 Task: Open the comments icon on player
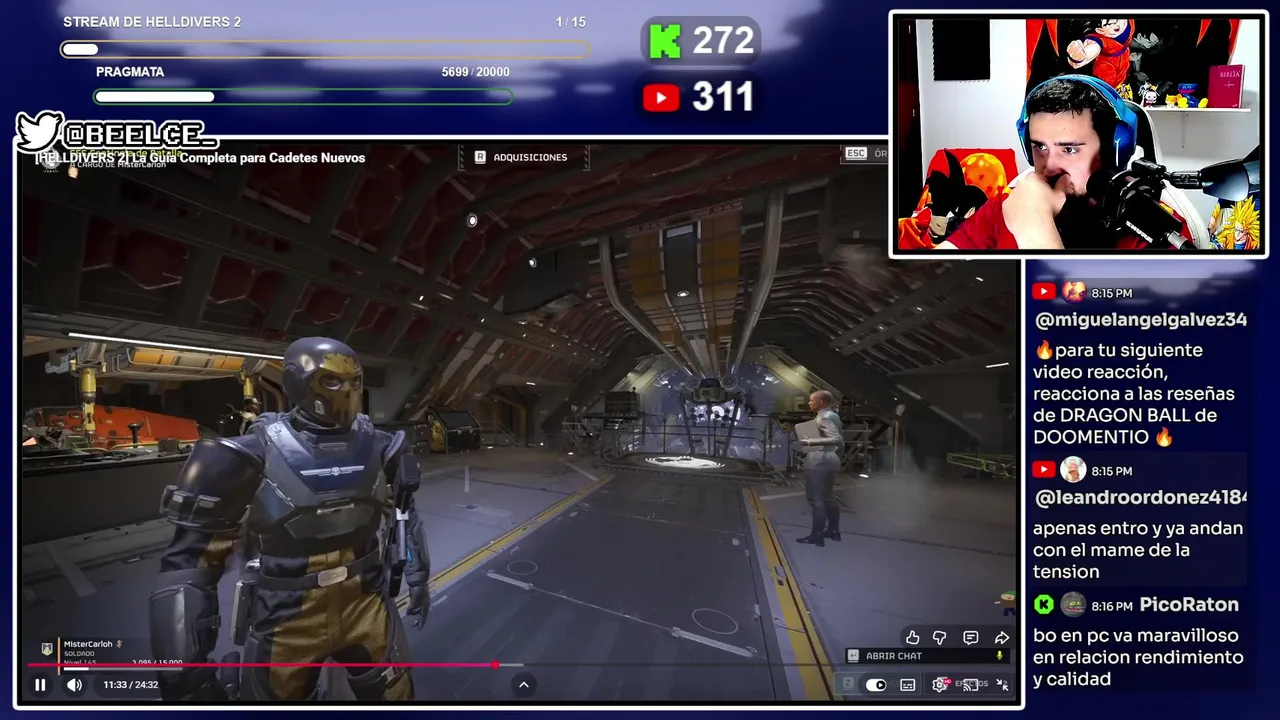tap(970, 638)
